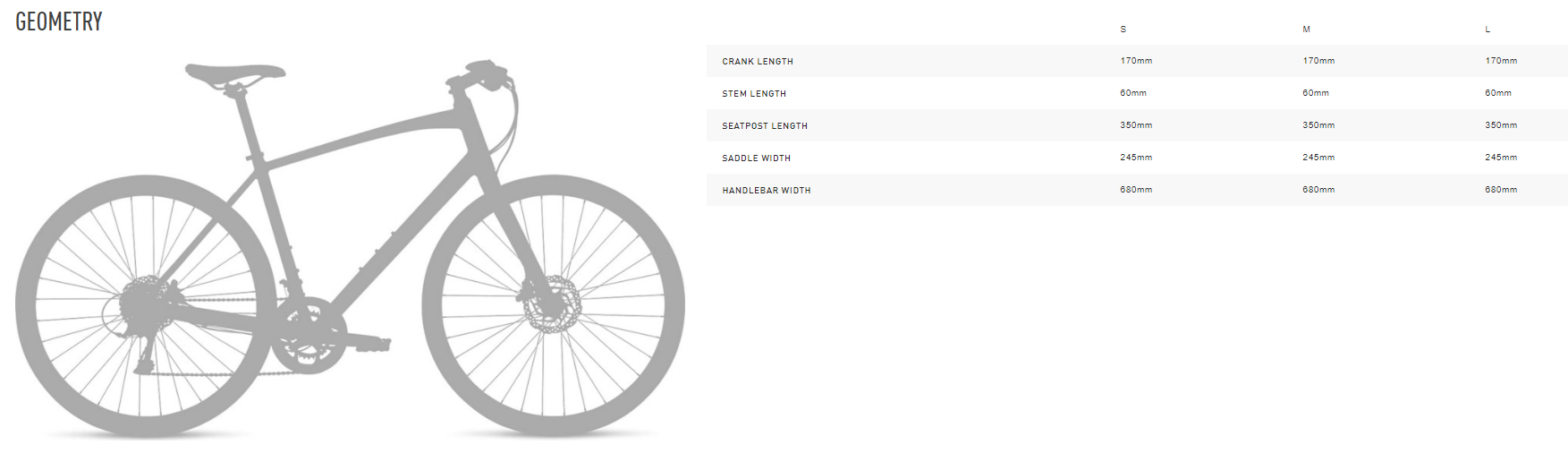The width and height of the screenshot is (1568, 462).
Task: Click handlebar width value for size L
Action: click(1501, 190)
